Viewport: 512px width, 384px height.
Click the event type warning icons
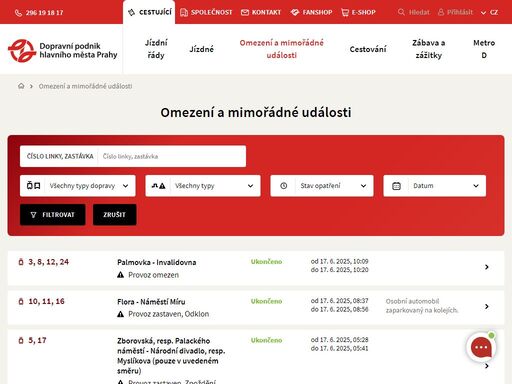(x=158, y=186)
